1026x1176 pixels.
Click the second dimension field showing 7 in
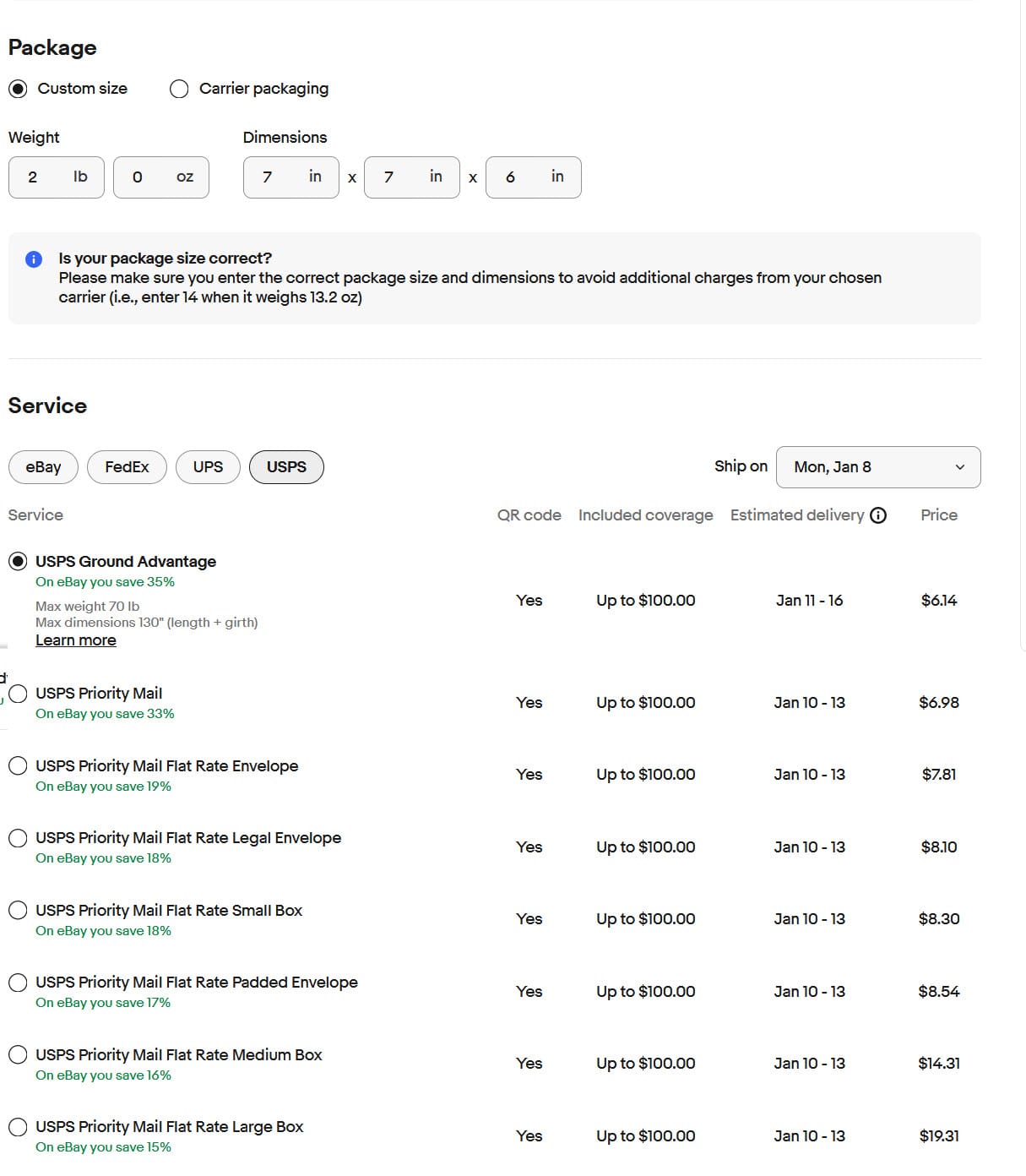pyautogui.click(x=412, y=177)
